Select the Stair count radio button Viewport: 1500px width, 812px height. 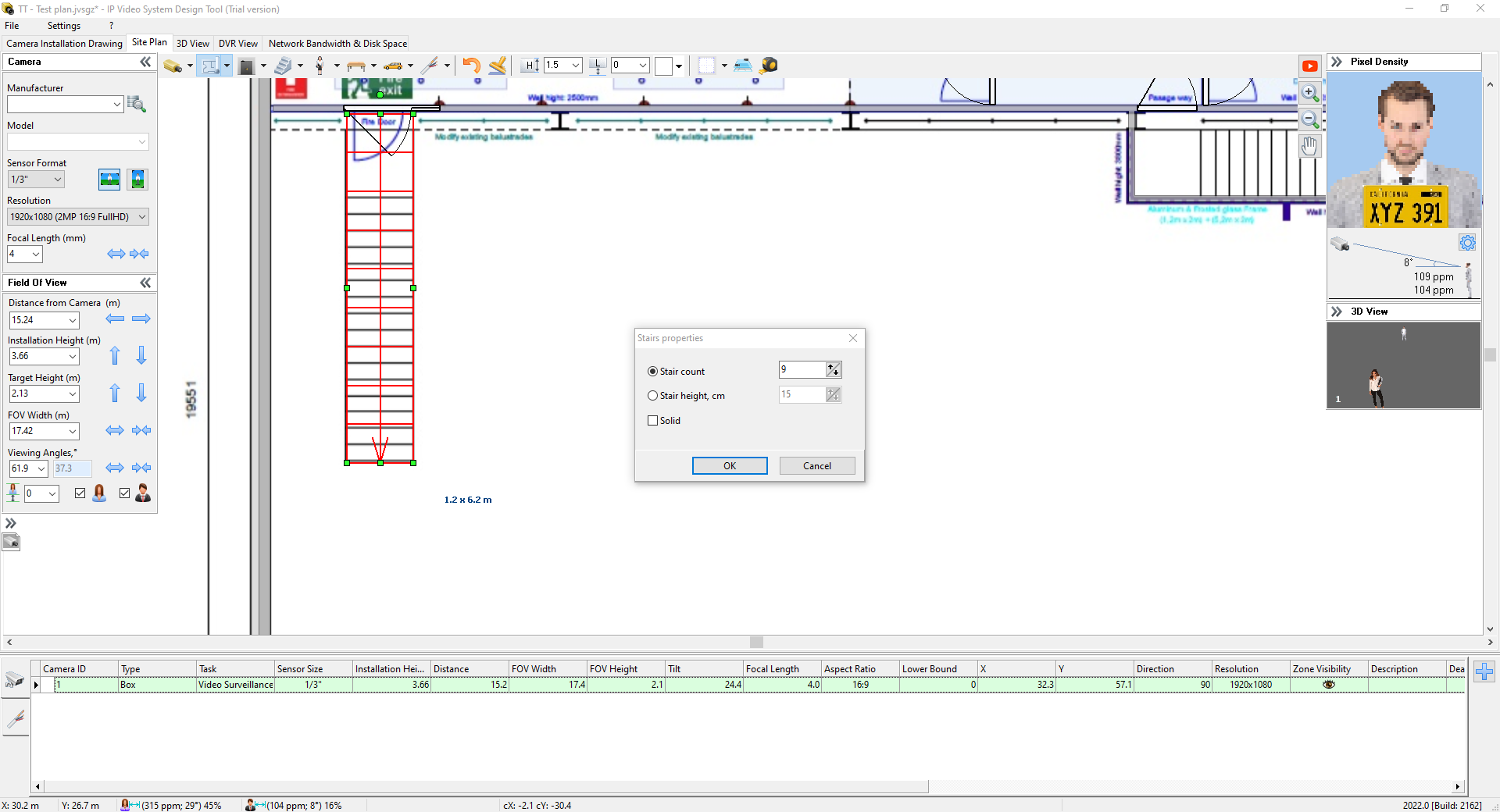coord(653,372)
